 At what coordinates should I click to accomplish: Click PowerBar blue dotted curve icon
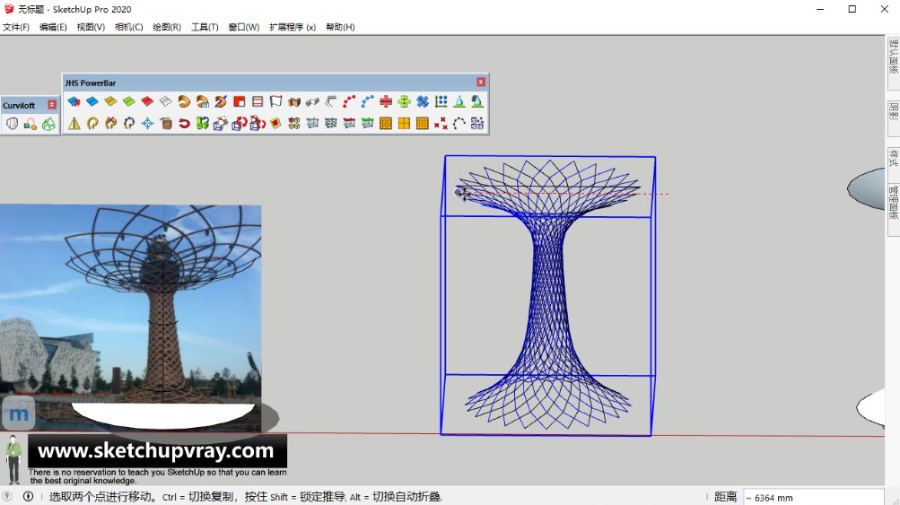point(367,102)
